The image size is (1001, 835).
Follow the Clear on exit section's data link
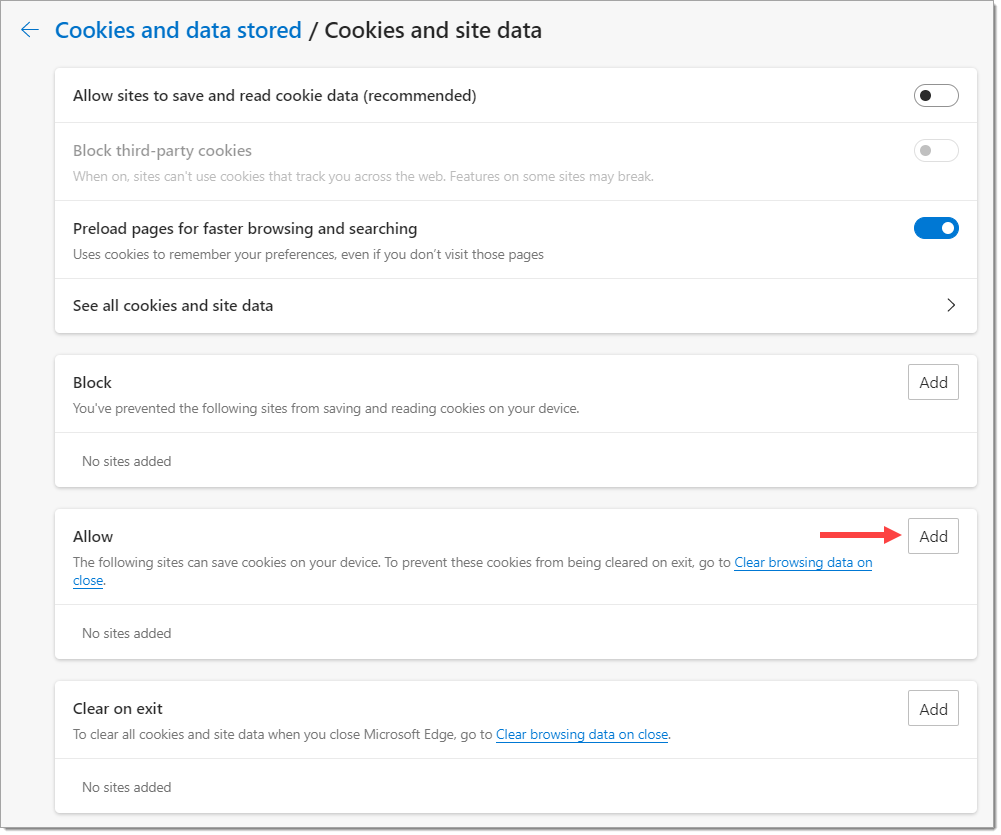pos(582,735)
